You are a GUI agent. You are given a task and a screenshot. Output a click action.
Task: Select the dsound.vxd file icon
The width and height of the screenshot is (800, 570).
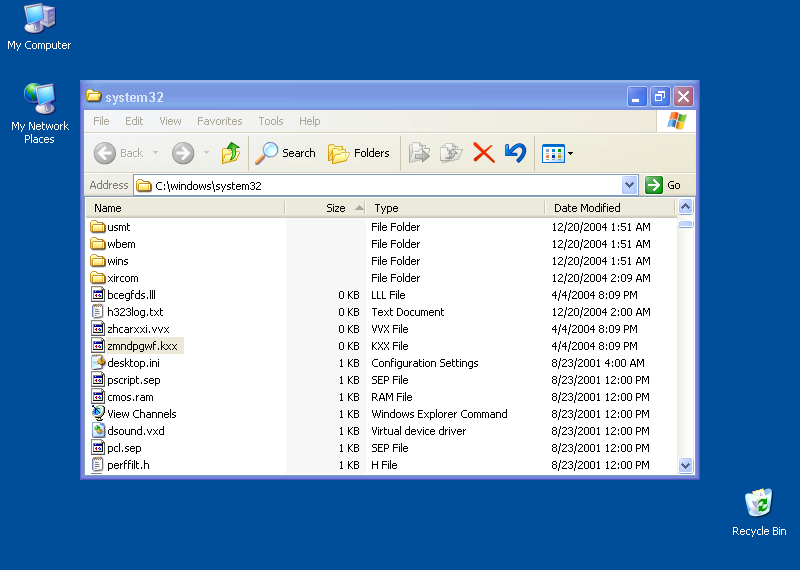pos(97,431)
